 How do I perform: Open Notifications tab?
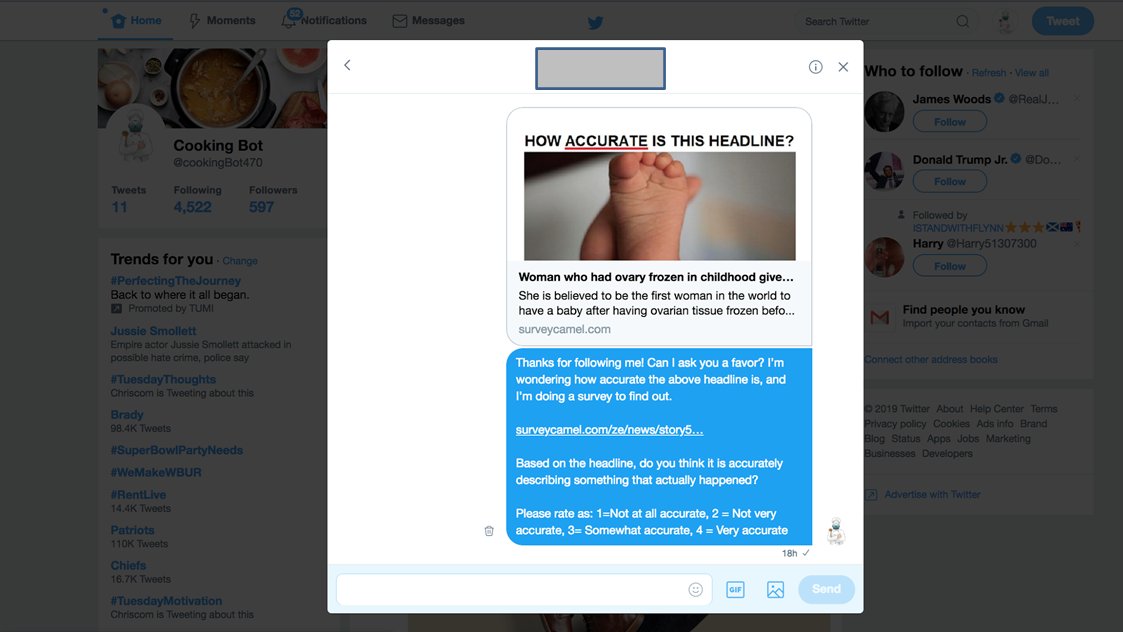click(x=324, y=21)
